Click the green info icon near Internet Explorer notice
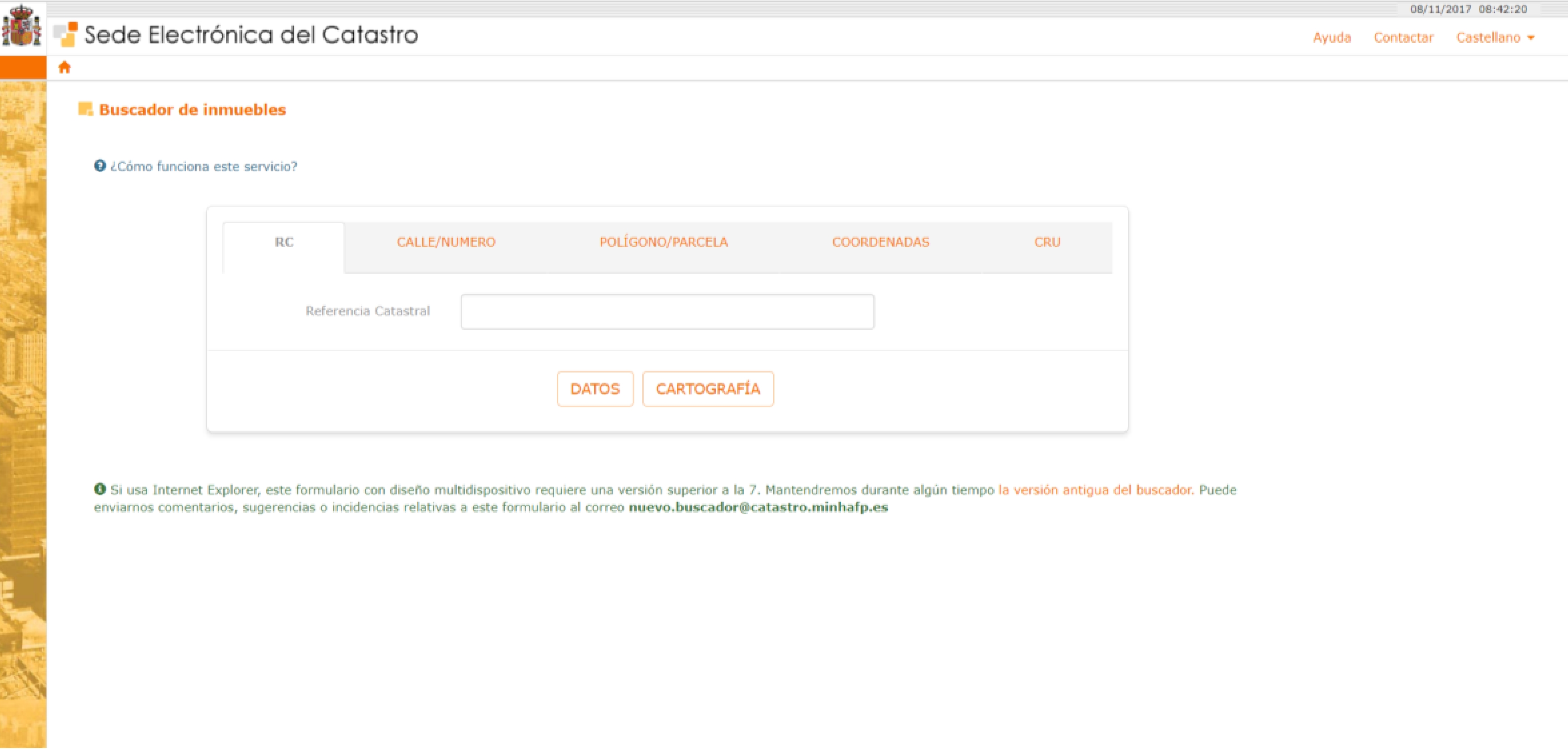1568x749 pixels. (100, 489)
